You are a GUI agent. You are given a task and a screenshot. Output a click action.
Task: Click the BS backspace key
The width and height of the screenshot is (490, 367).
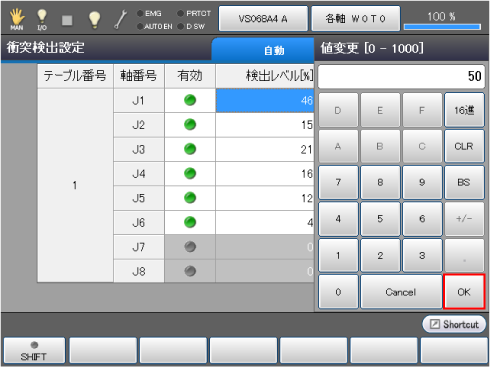tap(464, 182)
